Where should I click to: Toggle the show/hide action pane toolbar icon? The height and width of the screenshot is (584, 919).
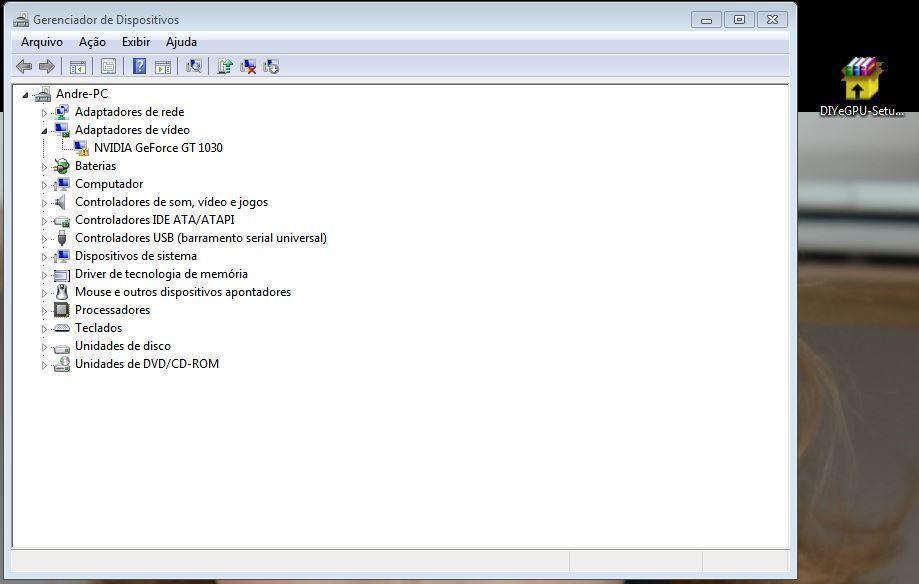tap(163, 67)
